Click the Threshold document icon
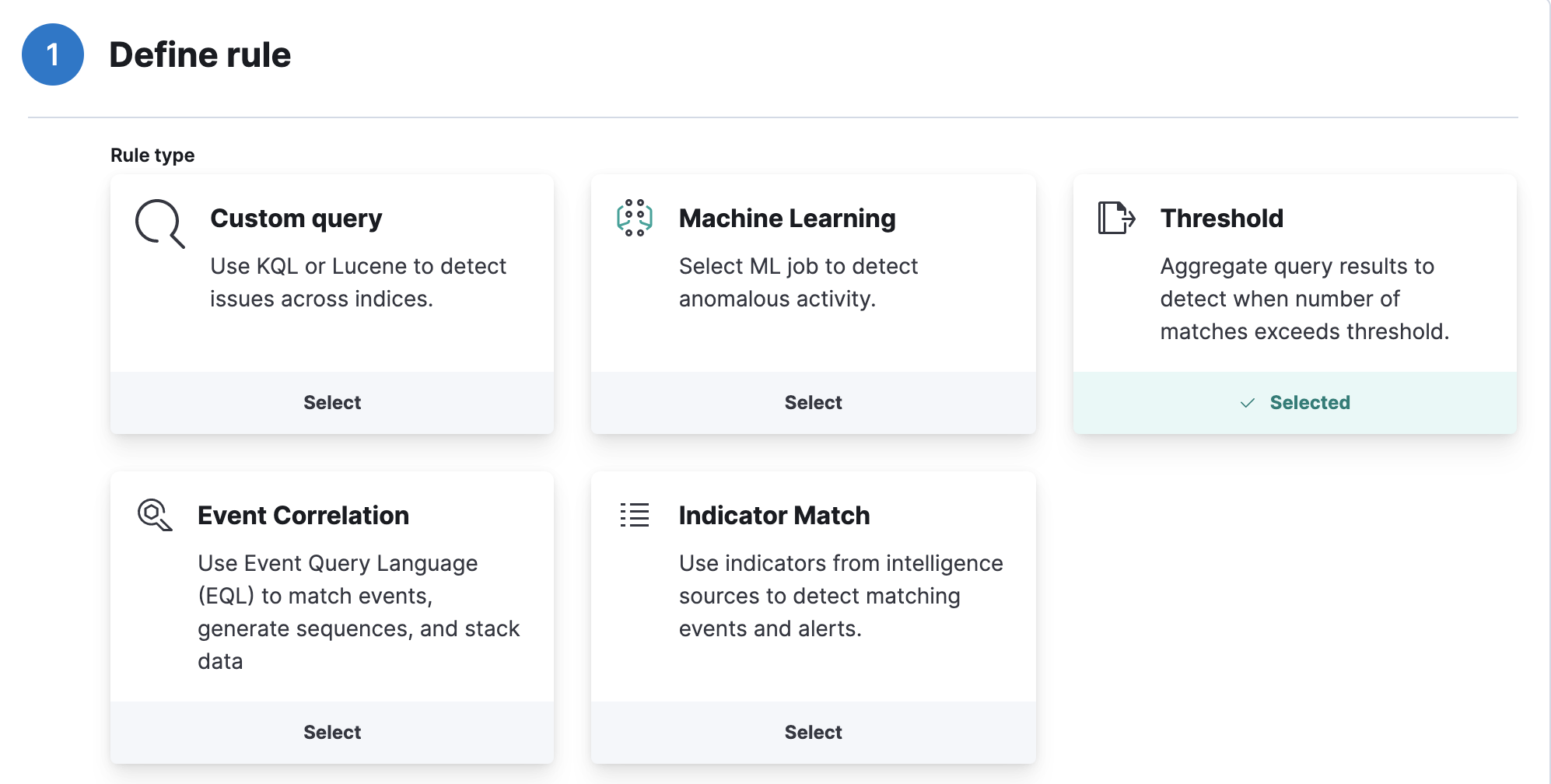The height and width of the screenshot is (784, 1551). 1116,218
